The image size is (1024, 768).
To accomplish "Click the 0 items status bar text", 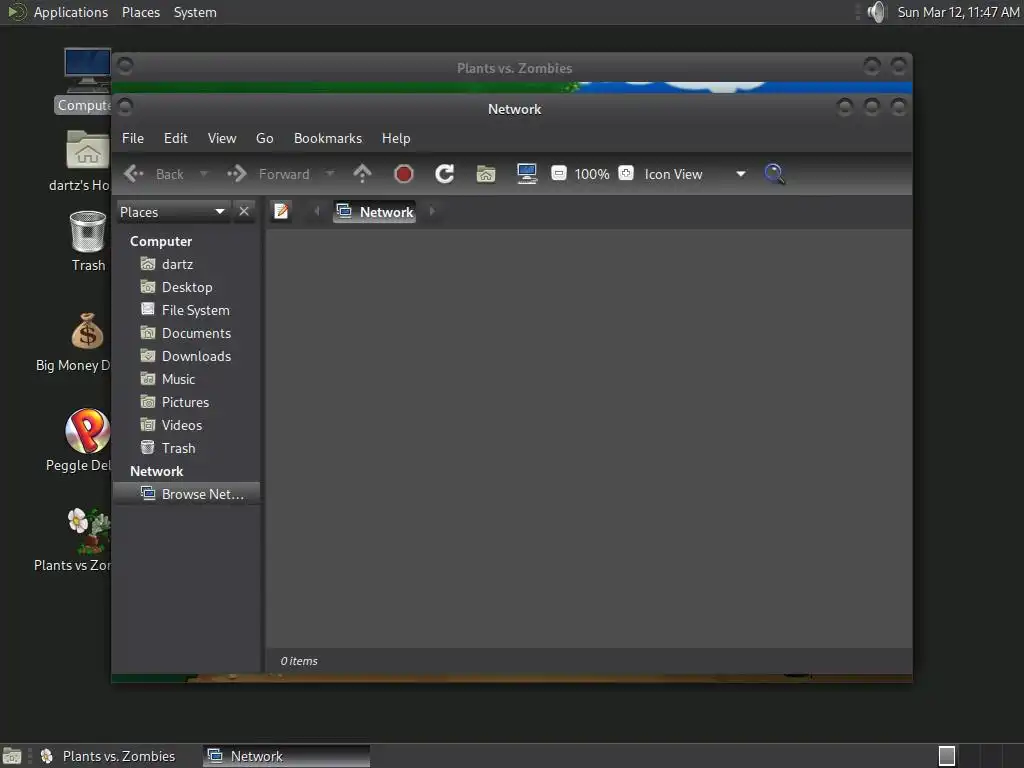I will pos(299,661).
